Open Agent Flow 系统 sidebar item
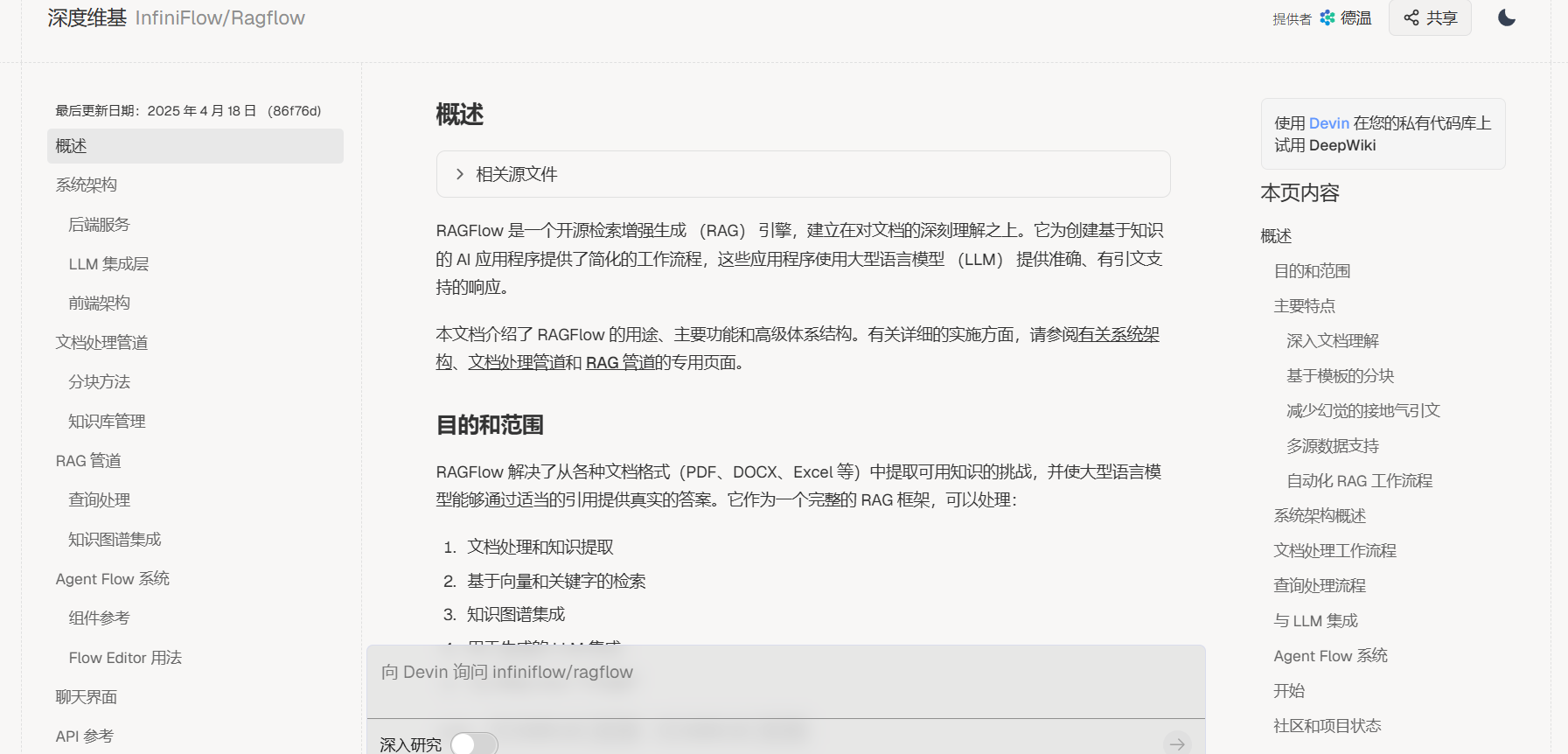 coord(113,578)
